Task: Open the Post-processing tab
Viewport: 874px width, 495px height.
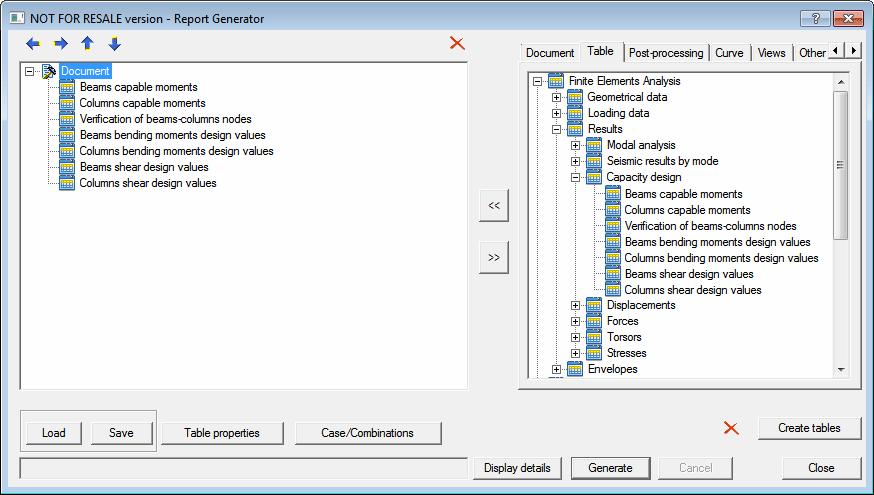Action: click(666, 53)
